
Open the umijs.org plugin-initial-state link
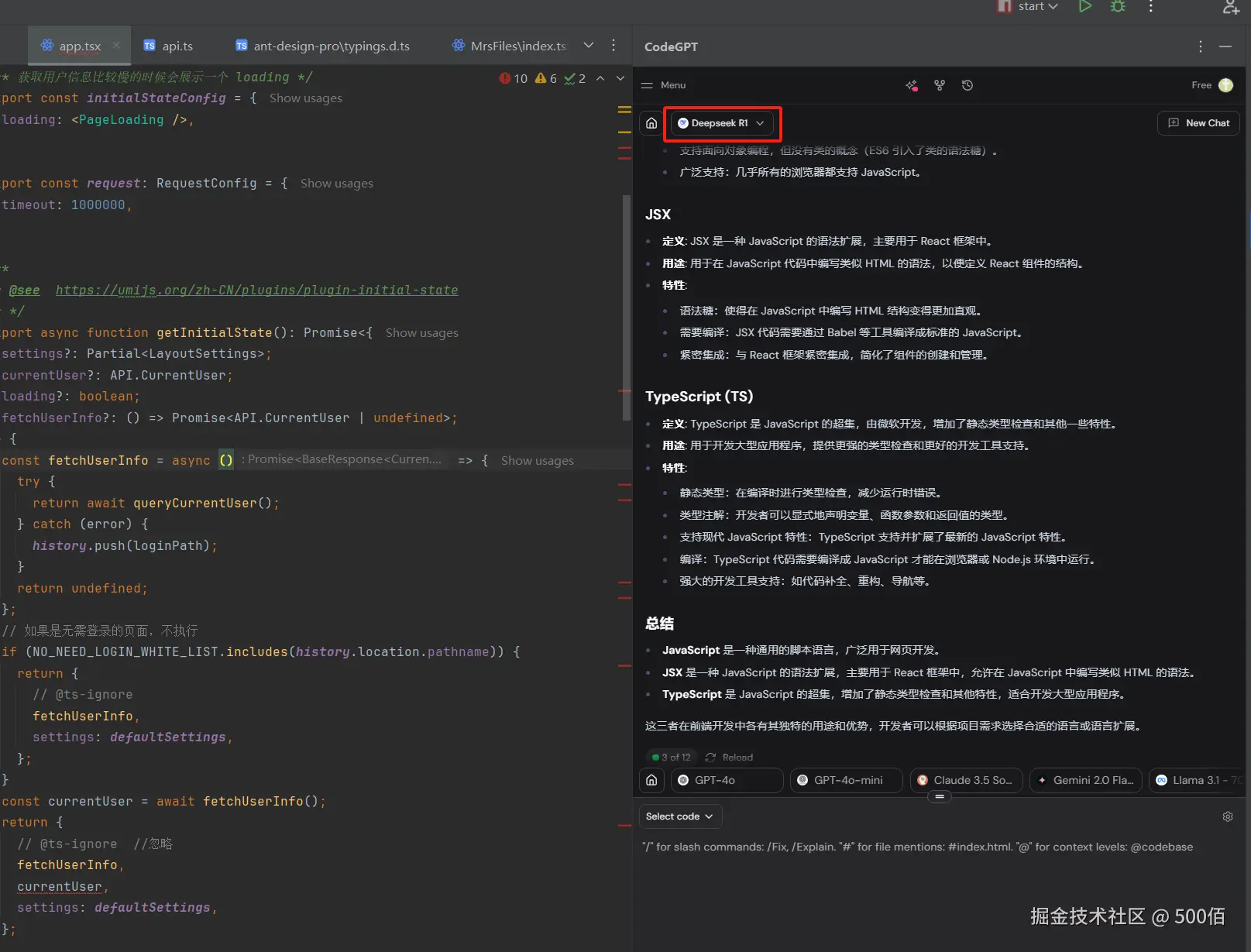256,290
